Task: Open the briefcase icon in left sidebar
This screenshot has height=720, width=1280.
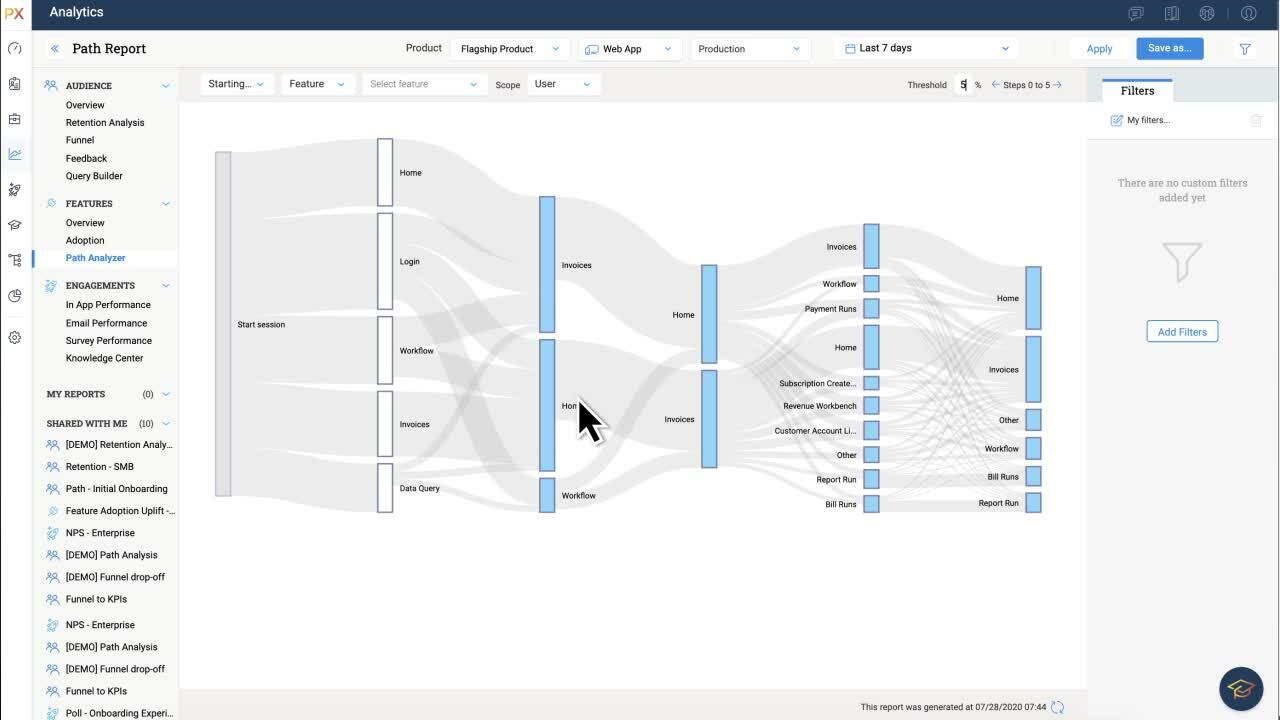Action: [x=14, y=119]
